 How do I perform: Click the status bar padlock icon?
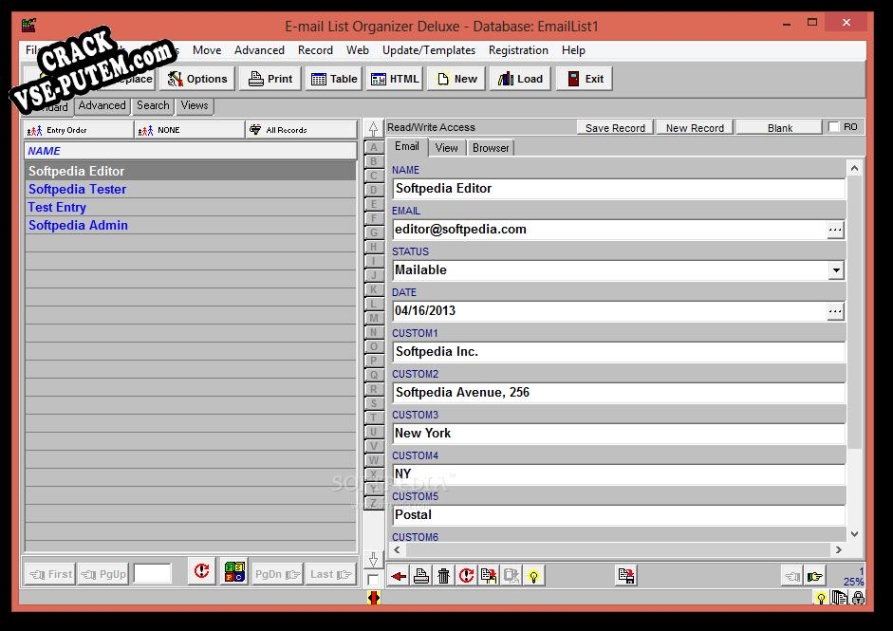tap(858, 597)
